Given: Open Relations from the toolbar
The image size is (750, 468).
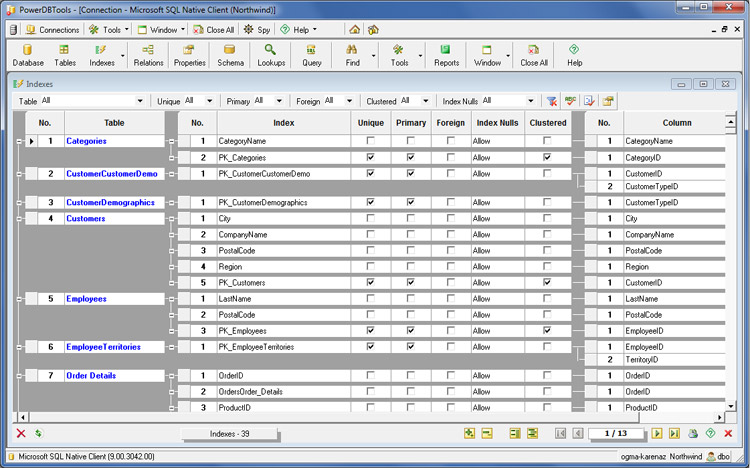Looking at the screenshot, I should coord(148,54).
